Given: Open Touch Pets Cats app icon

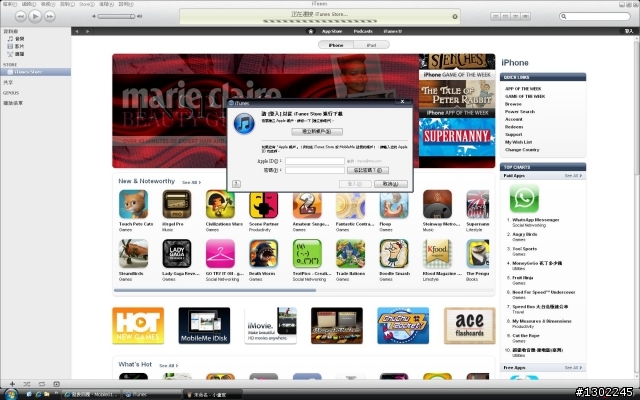Looking at the screenshot, I should (x=133, y=204).
